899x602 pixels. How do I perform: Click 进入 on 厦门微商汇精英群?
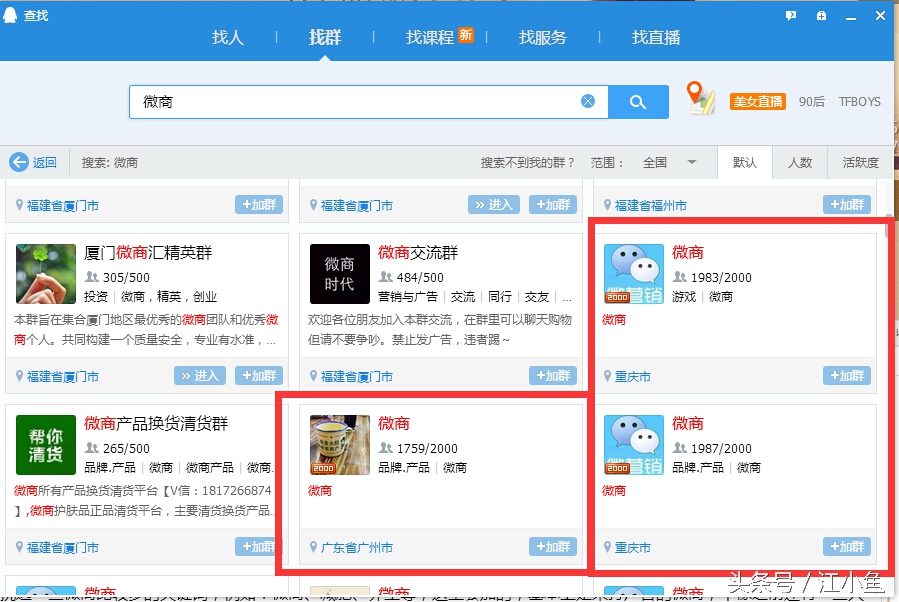point(200,375)
